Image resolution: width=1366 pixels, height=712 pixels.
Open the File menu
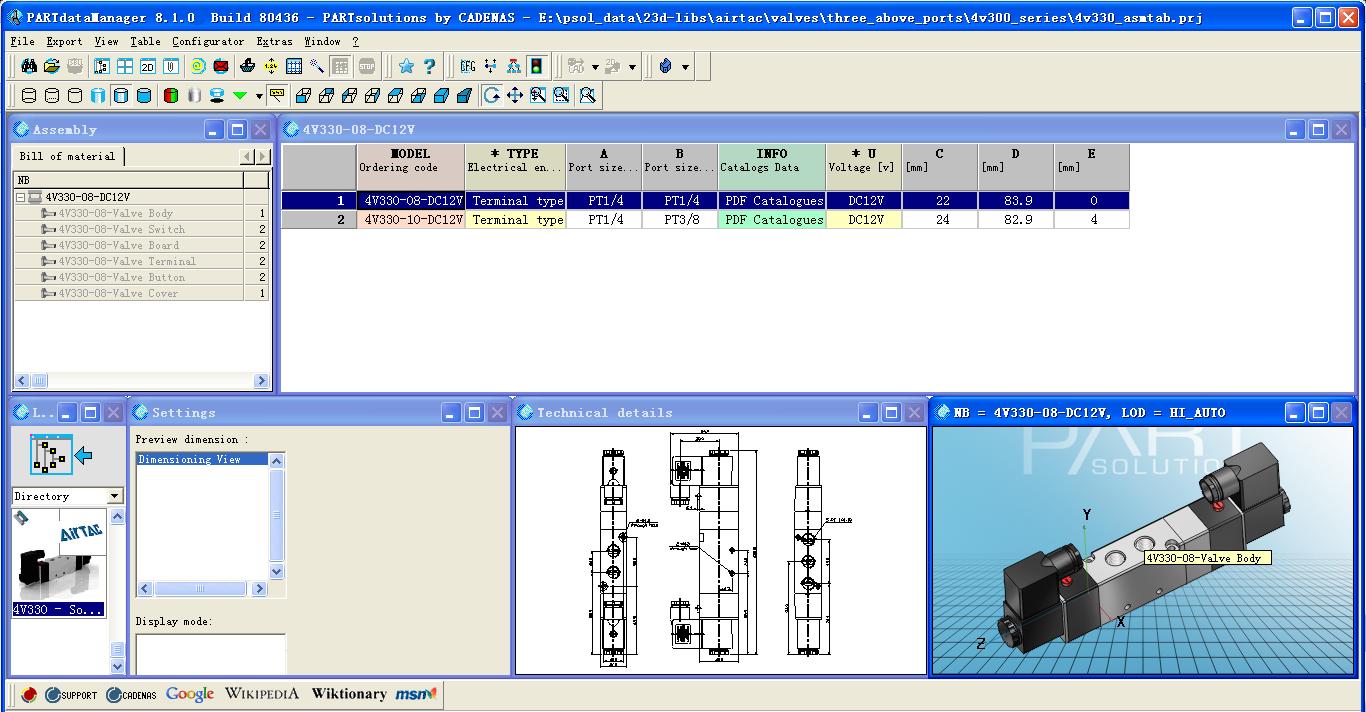(22, 41)
